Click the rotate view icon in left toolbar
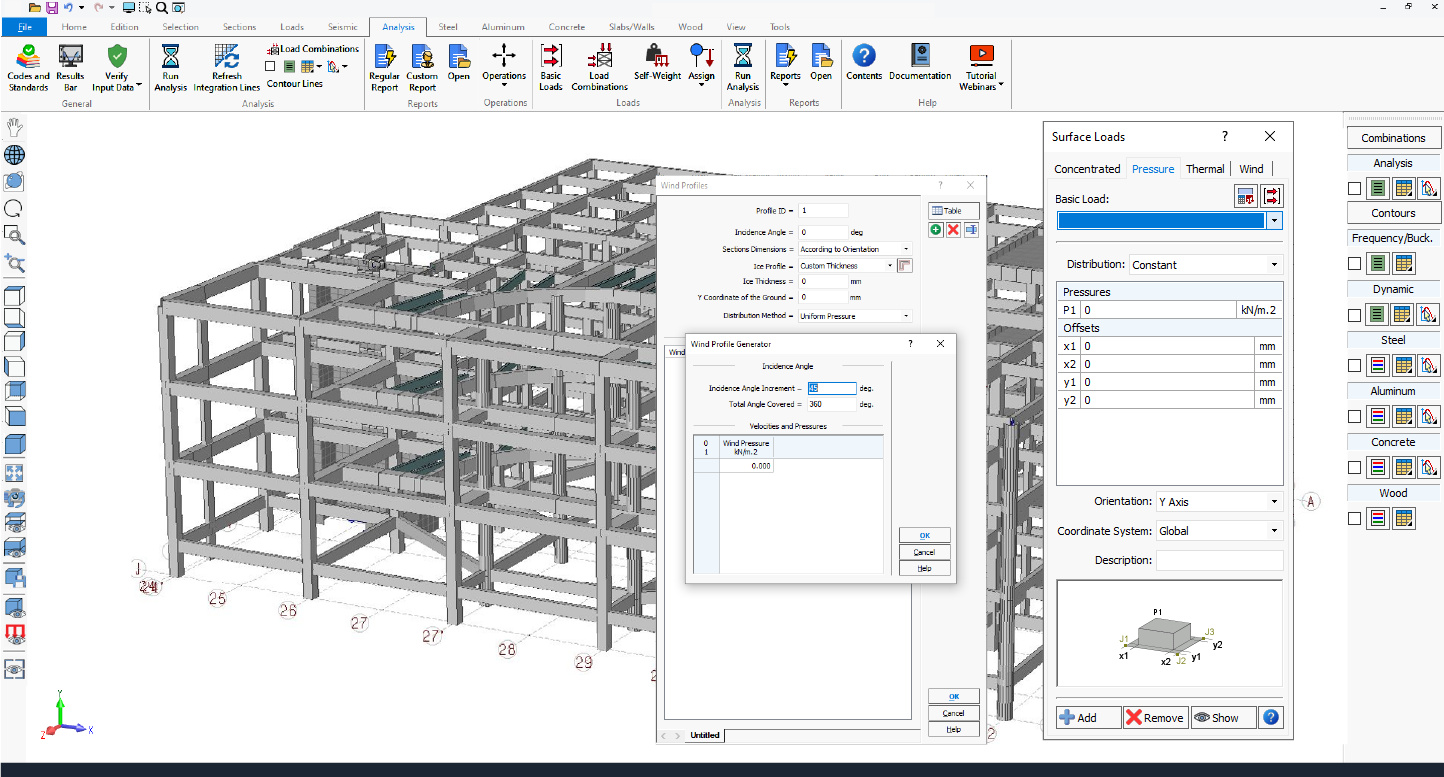1444x777 pixels. pyautogui.click(x=15, y=209)
